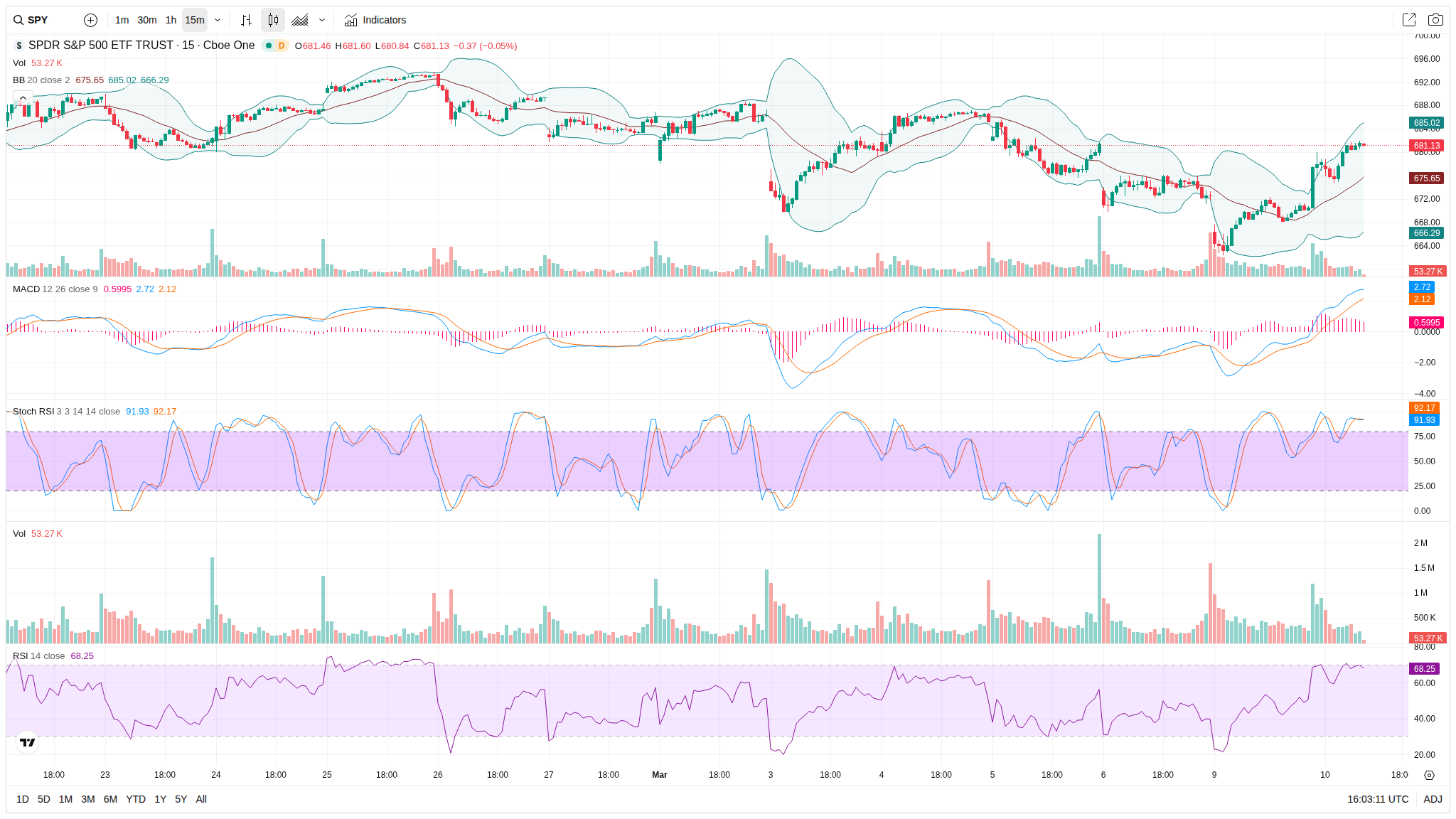The width and height of the screenshot is (1456, 819).
Task: Open chart settings gear near time axis
Action: coord(1429,775)
